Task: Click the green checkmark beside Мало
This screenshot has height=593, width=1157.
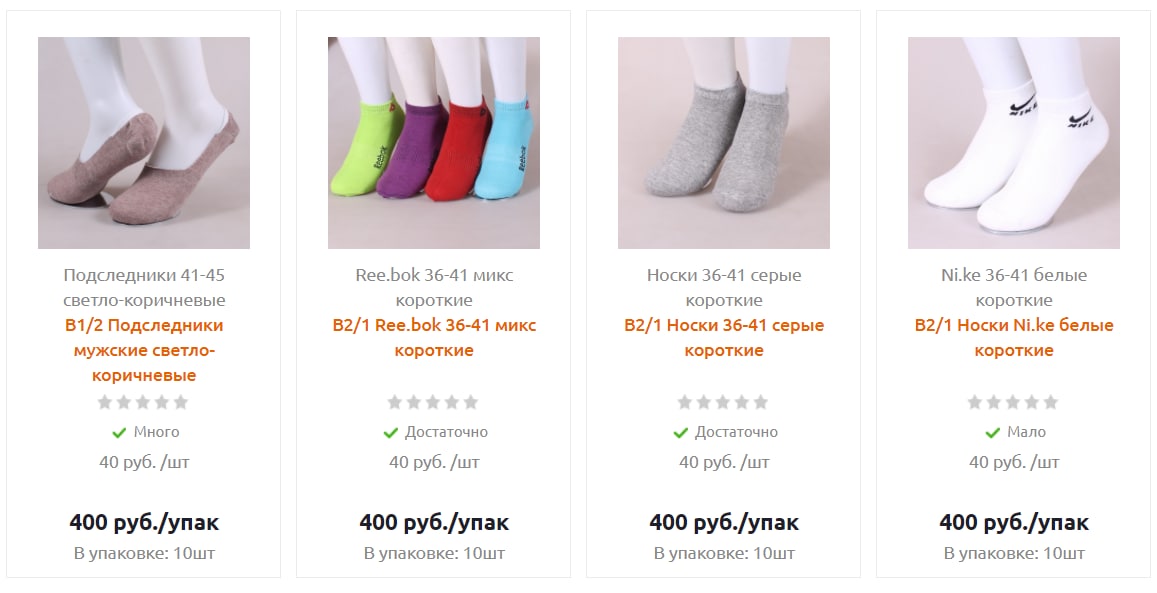Action: point(992,433)
